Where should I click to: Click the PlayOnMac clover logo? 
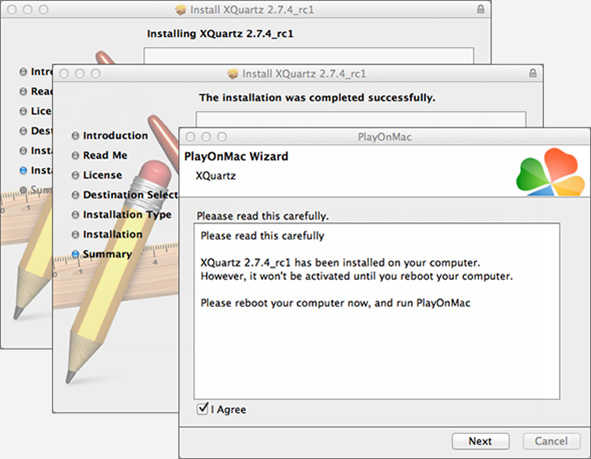coord(550,172)
